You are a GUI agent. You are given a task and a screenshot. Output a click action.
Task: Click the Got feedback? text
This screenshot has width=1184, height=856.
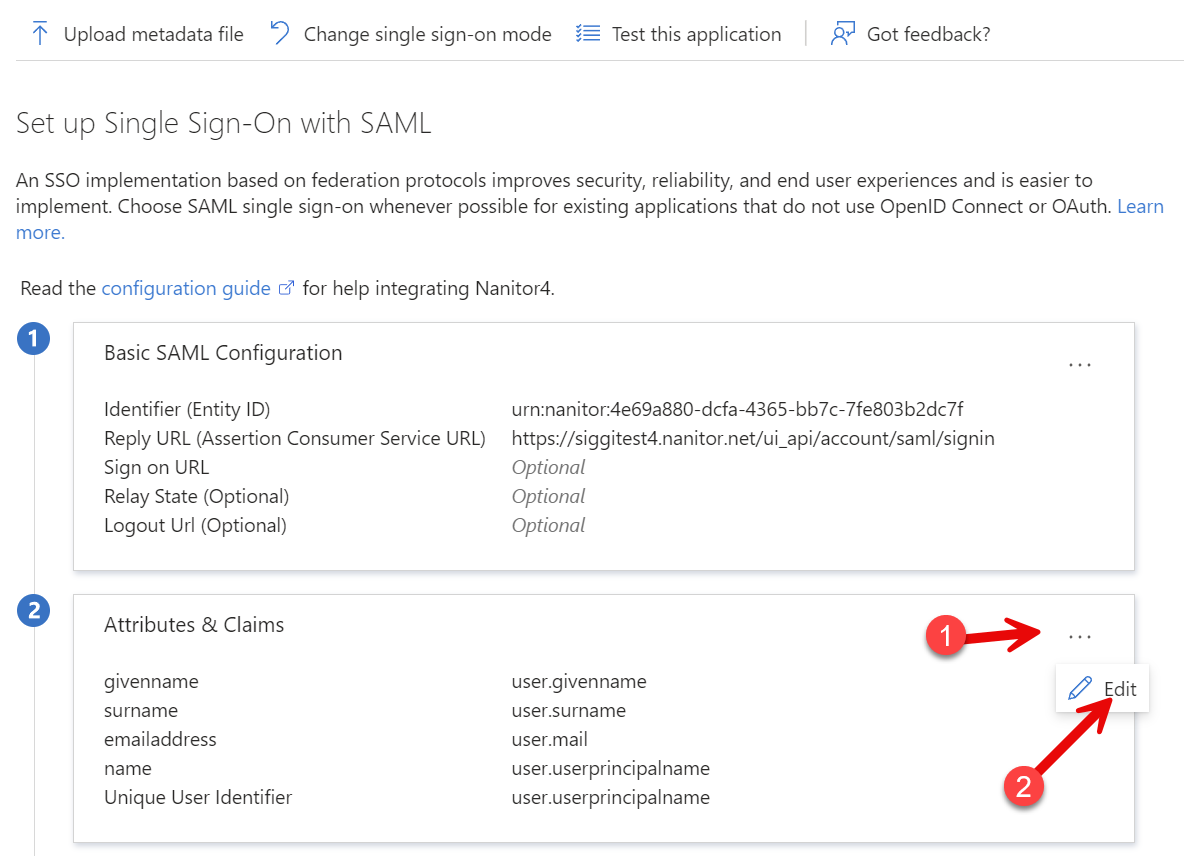(928, 34)
